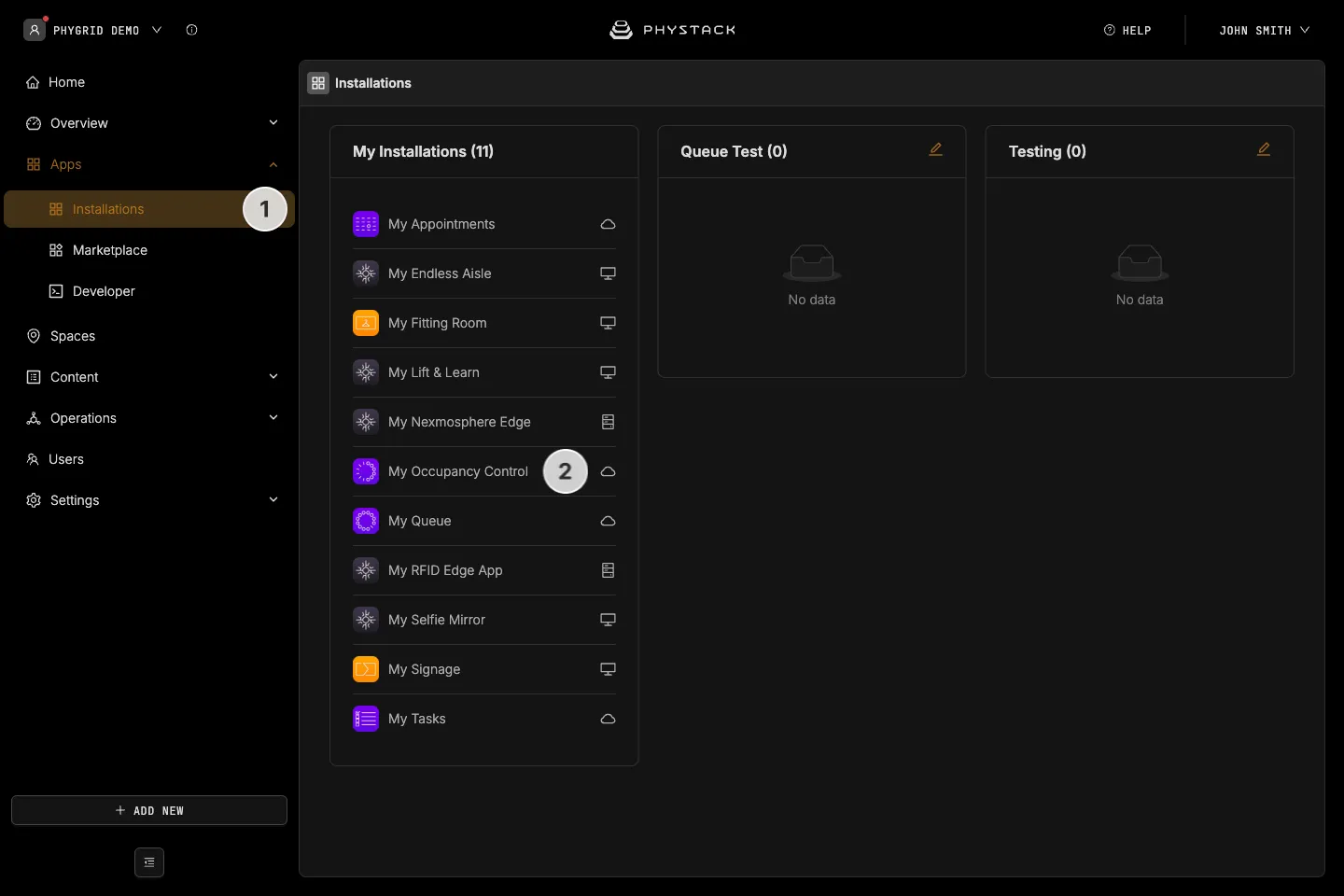Click the orange My Fitting Room icon
Viewport: 1344px width, 896px height.
[366, 323]
